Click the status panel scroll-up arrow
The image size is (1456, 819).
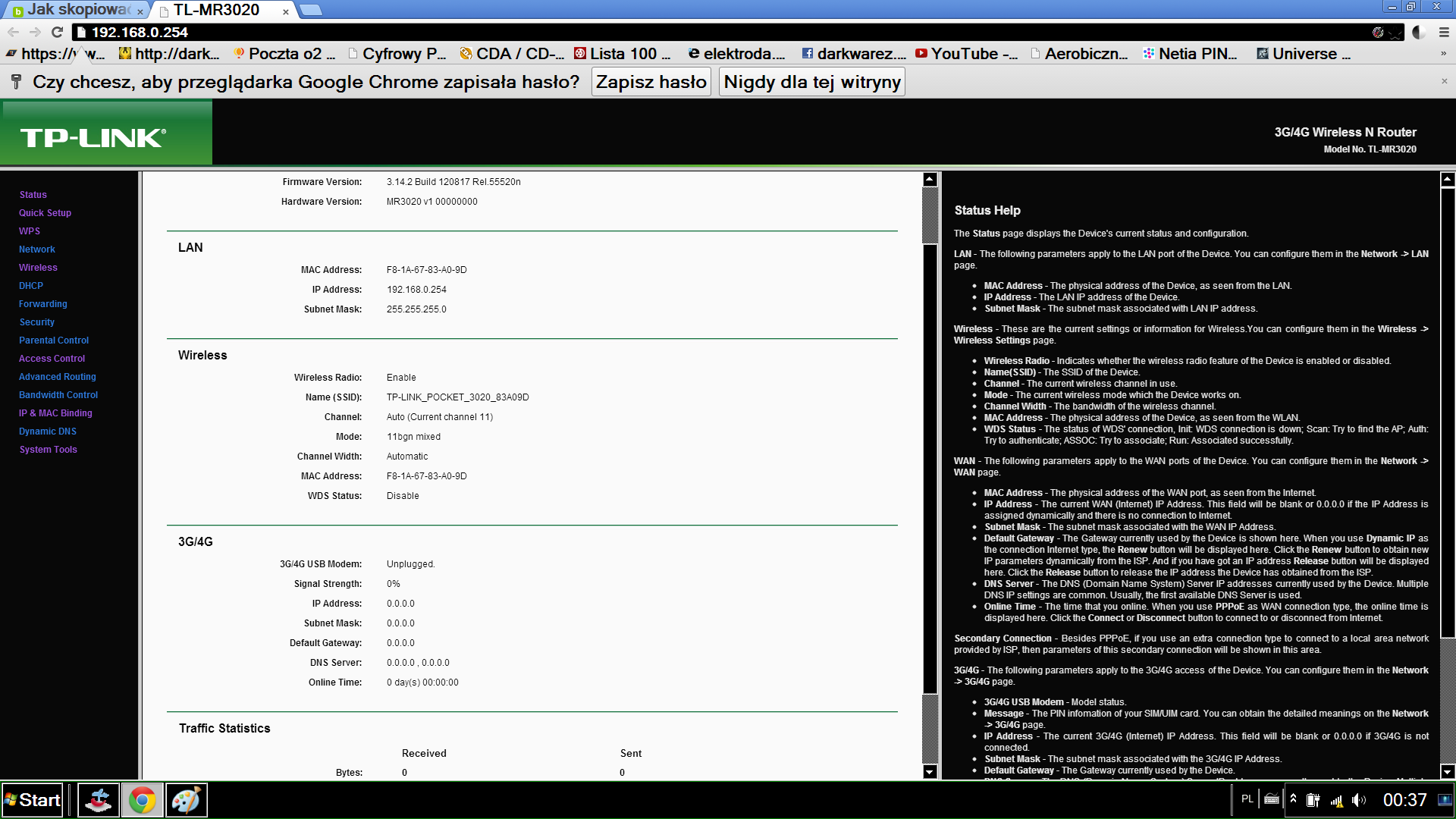tap(930, 180)
